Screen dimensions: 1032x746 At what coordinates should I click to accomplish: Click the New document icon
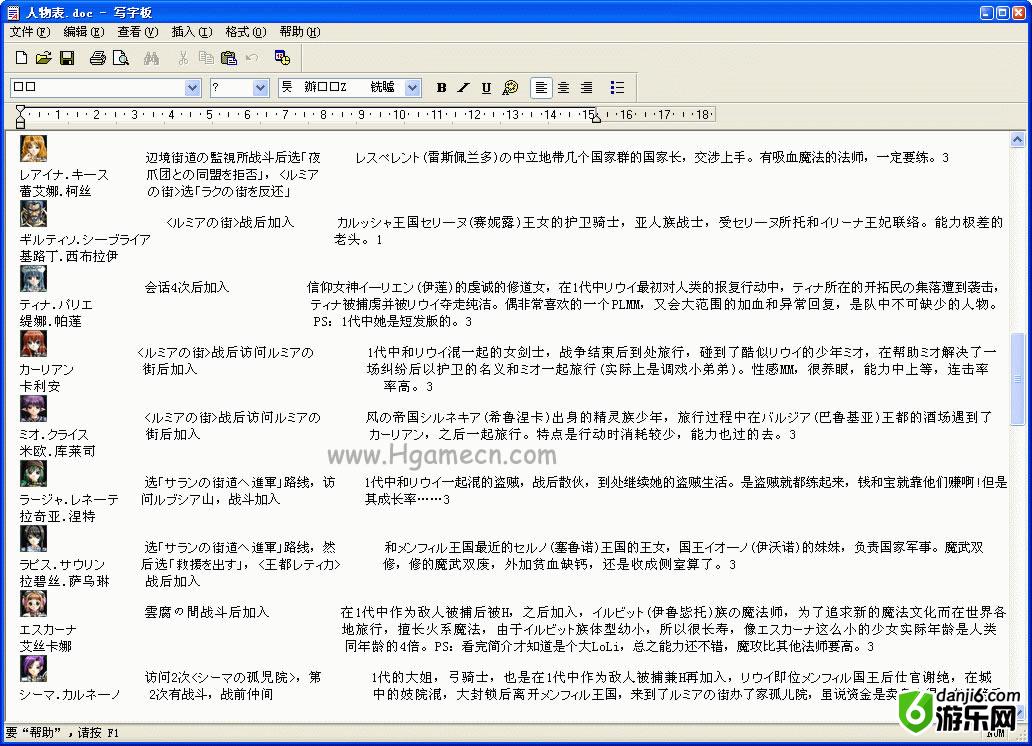point(21,58)
